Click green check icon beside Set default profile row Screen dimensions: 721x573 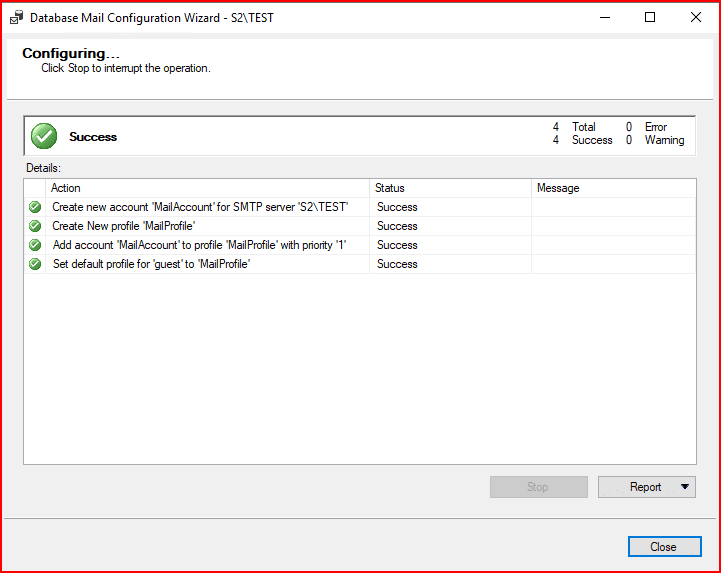pos(36,264)
